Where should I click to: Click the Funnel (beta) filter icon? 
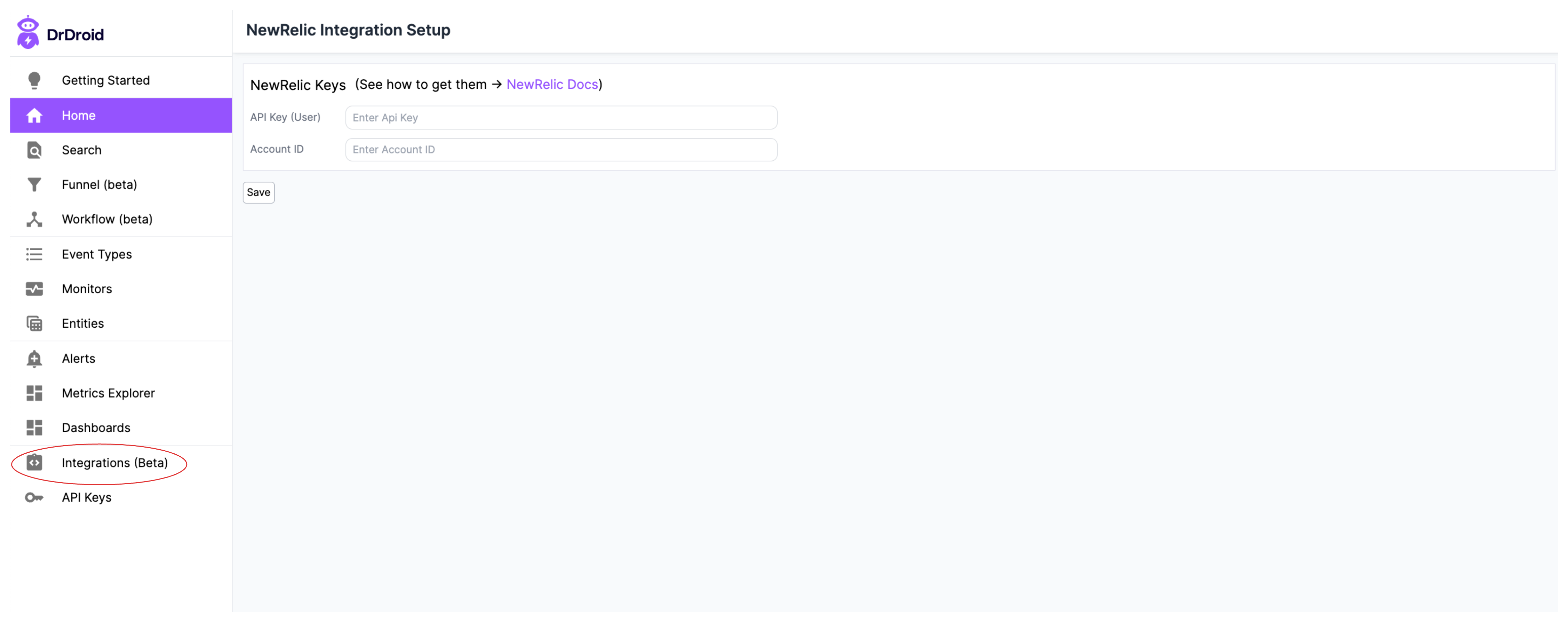(34, 185)
